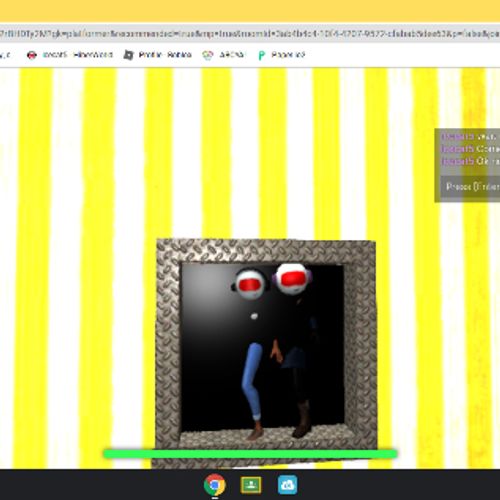The height and width of the screenshot is (500, 500).
Task: Select the first purple username in chat
Action: coord(458,137)
